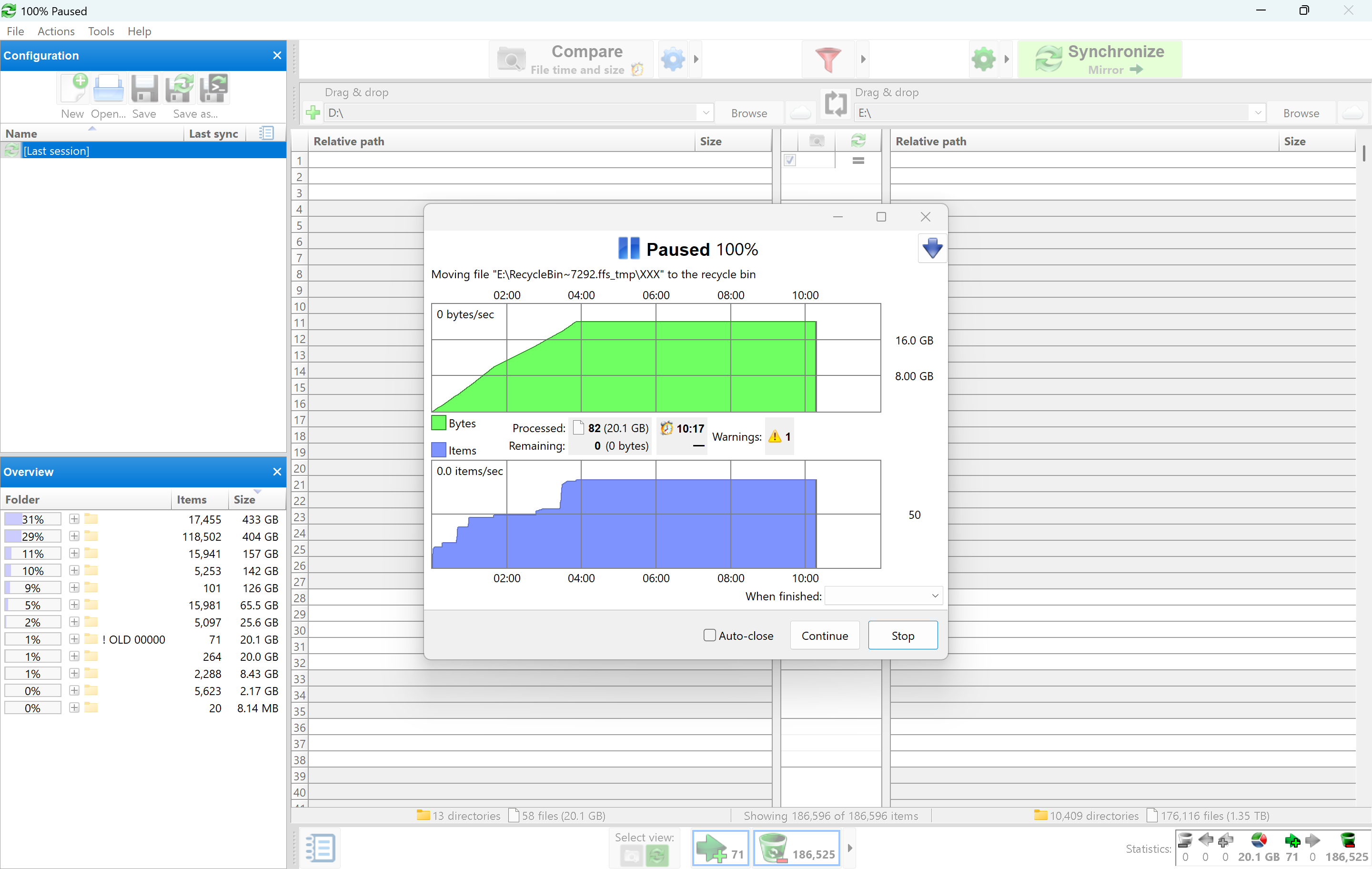The height and width of the screenshot is (869, 1372).
Task: Click the action column sync icon header
Action: [858, 141]
